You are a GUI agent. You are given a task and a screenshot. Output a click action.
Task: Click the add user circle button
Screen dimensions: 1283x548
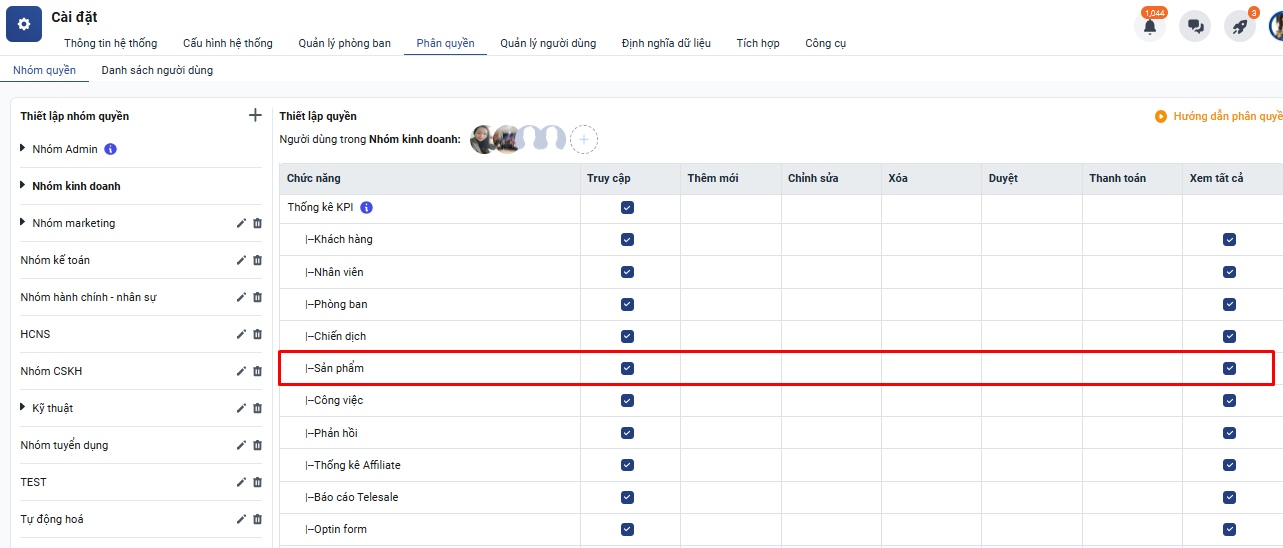tap(584, 140)
